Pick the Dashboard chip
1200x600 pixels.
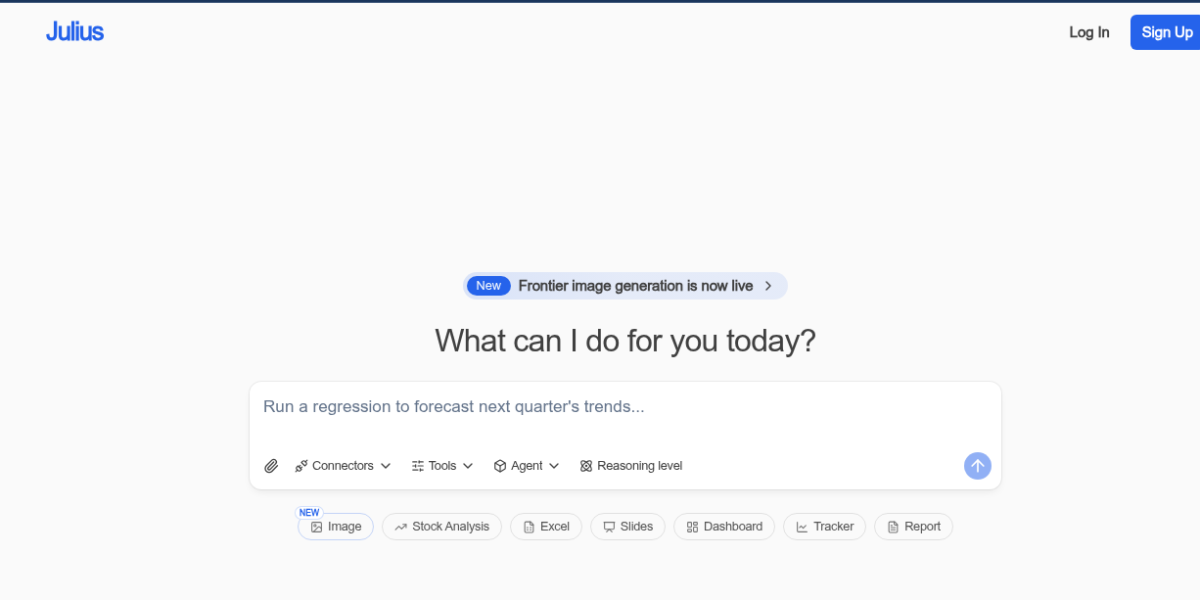(724, 527)
